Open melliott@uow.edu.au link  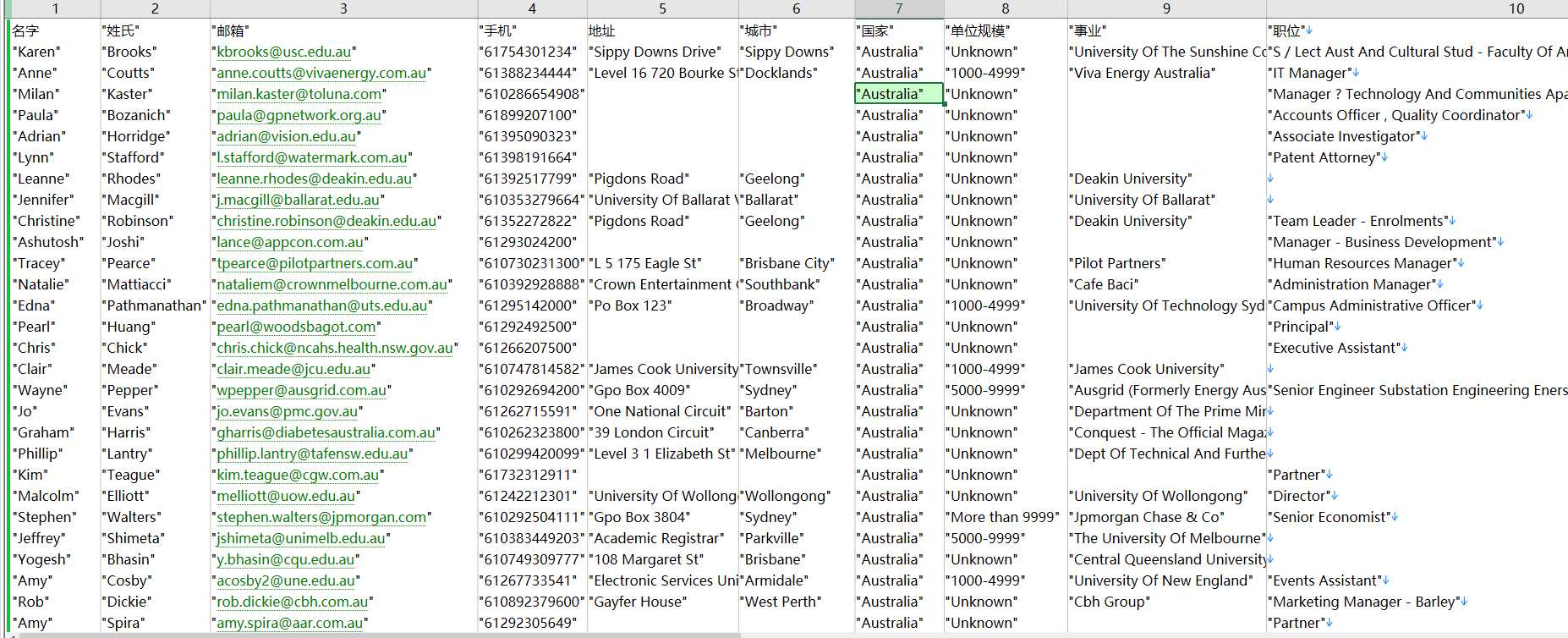pyautogui.click(x=287, y=496)
